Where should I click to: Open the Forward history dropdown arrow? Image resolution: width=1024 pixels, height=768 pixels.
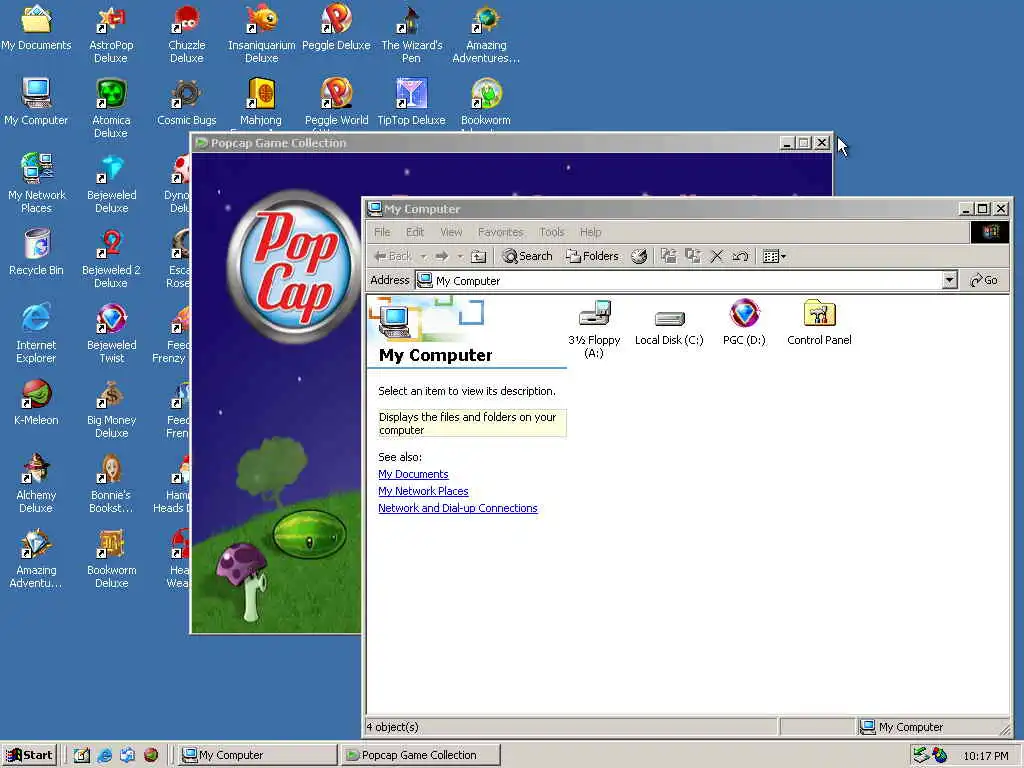[460, 257]
